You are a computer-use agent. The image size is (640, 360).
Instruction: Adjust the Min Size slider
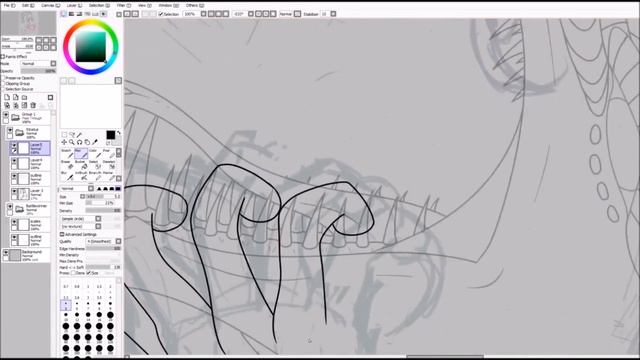tap(103, 203)
